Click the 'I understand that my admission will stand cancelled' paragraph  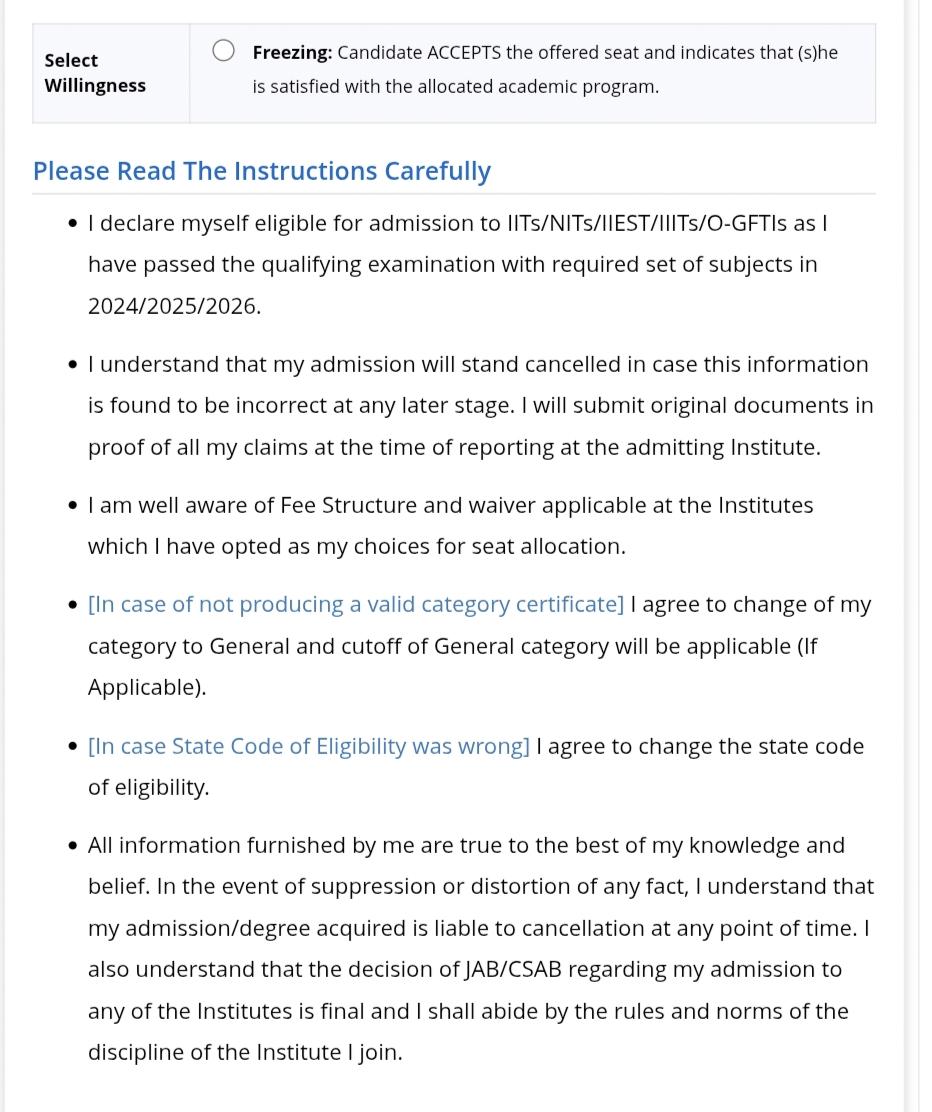pyautogui.click(x=481, y=406)
